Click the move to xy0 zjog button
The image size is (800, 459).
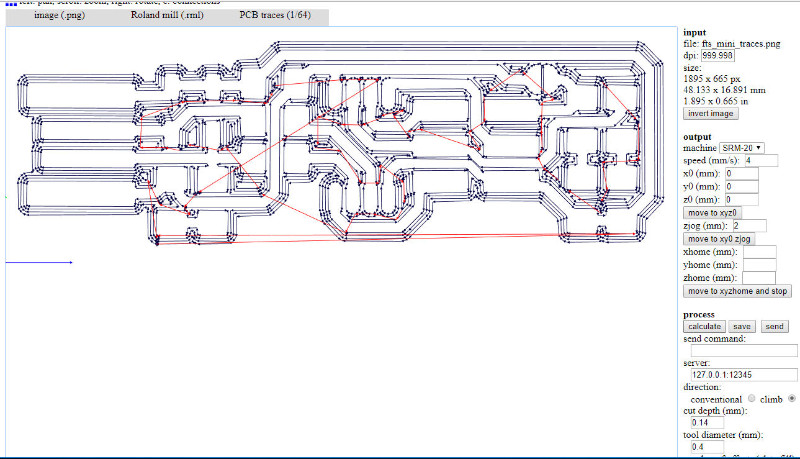click(x=719, y=239)
